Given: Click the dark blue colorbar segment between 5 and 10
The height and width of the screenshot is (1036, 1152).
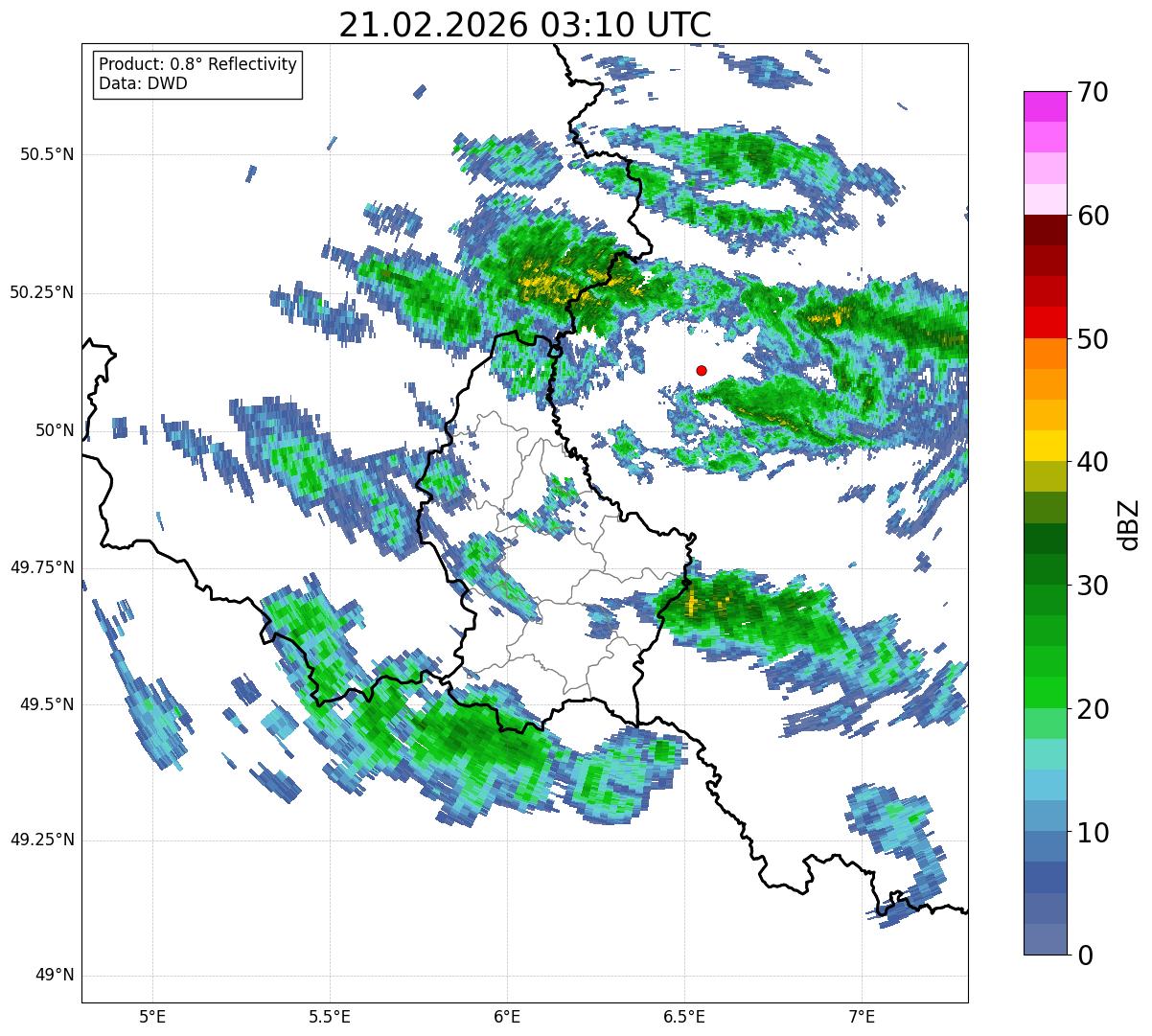Looking at the screenshot, I should (1045, 877).
